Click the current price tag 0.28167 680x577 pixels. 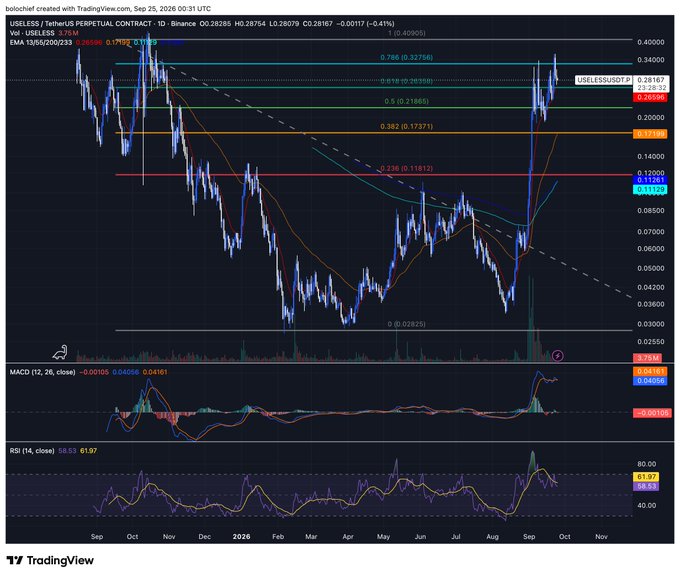[x=651, y=80]
